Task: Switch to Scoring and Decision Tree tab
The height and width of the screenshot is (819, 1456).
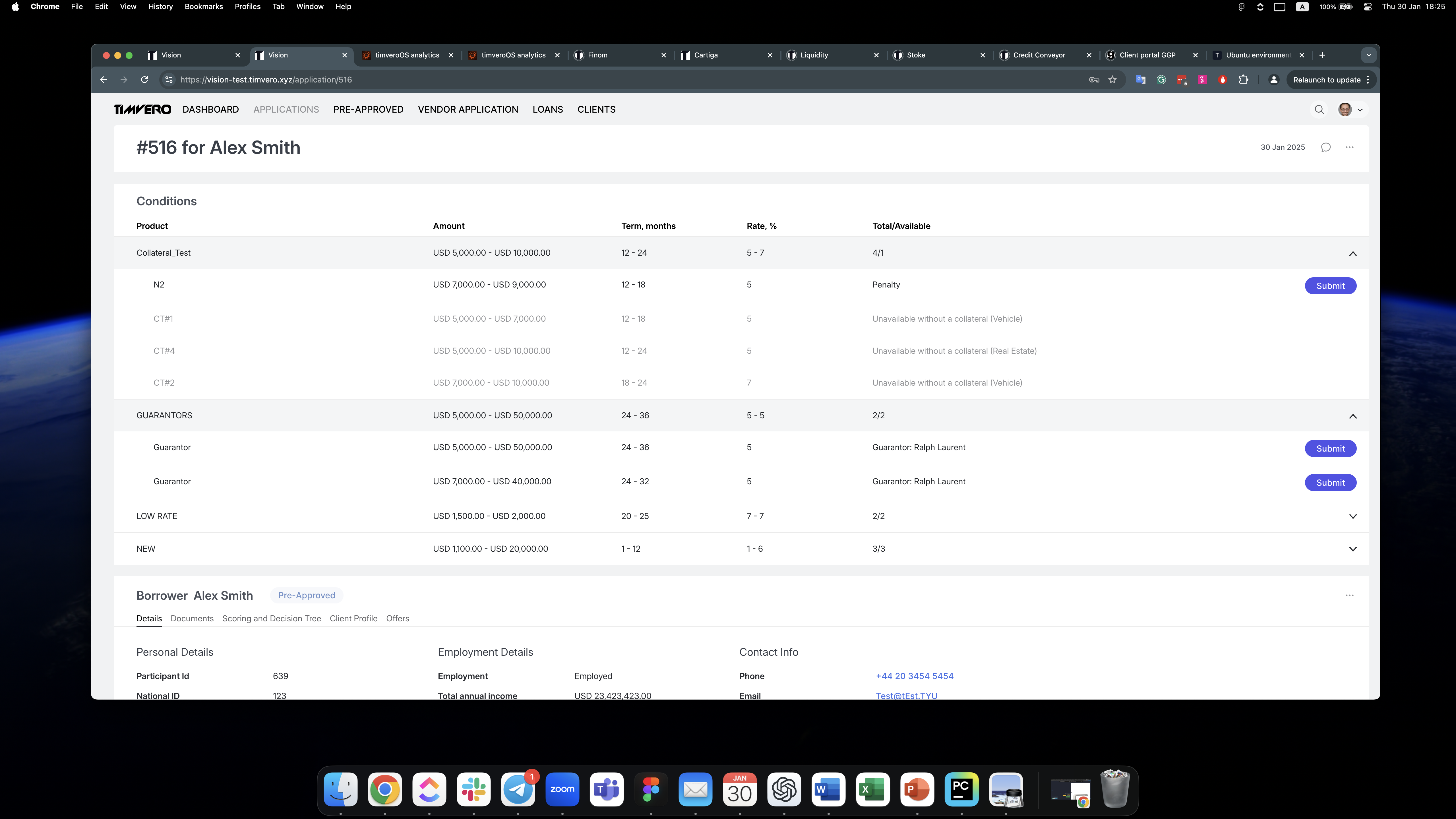Action: (x=271, y=618)
